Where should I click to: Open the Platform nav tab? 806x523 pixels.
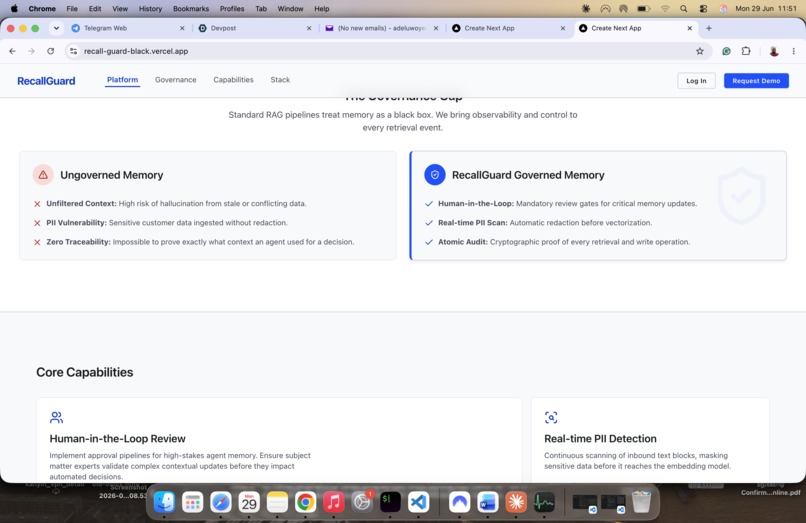click(x=122, y=80)
